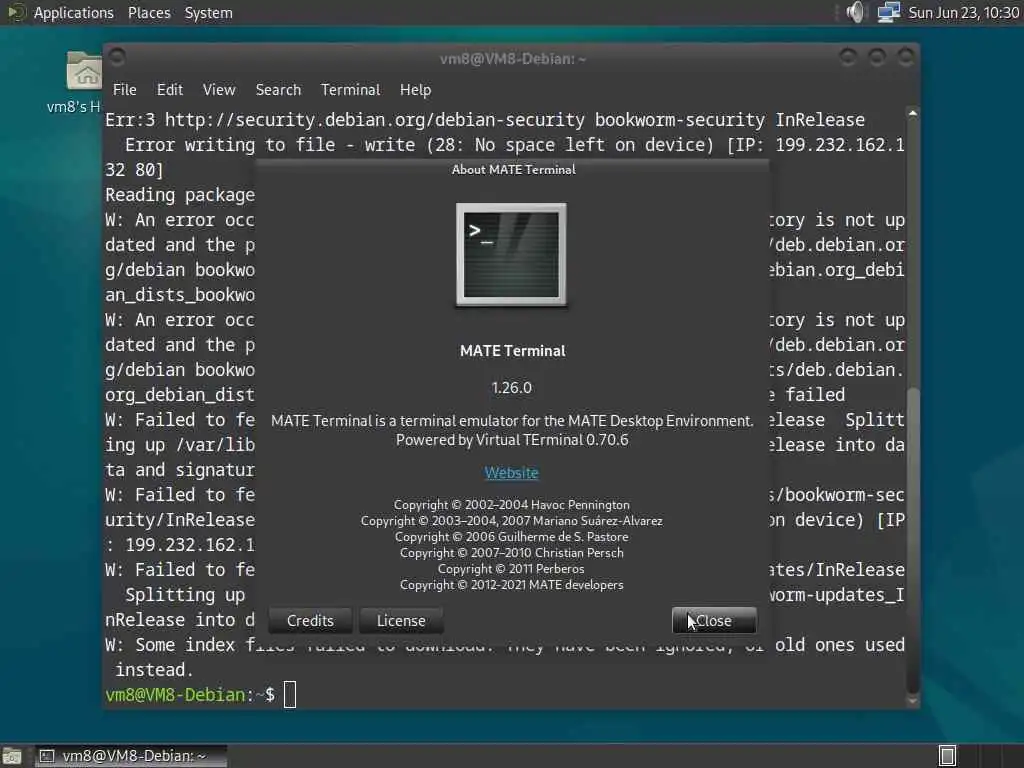Click the 'MATE Terminal' bold title text
Image resolution: width=1024 pixels, height=768 pixels.
pos(513,351)
